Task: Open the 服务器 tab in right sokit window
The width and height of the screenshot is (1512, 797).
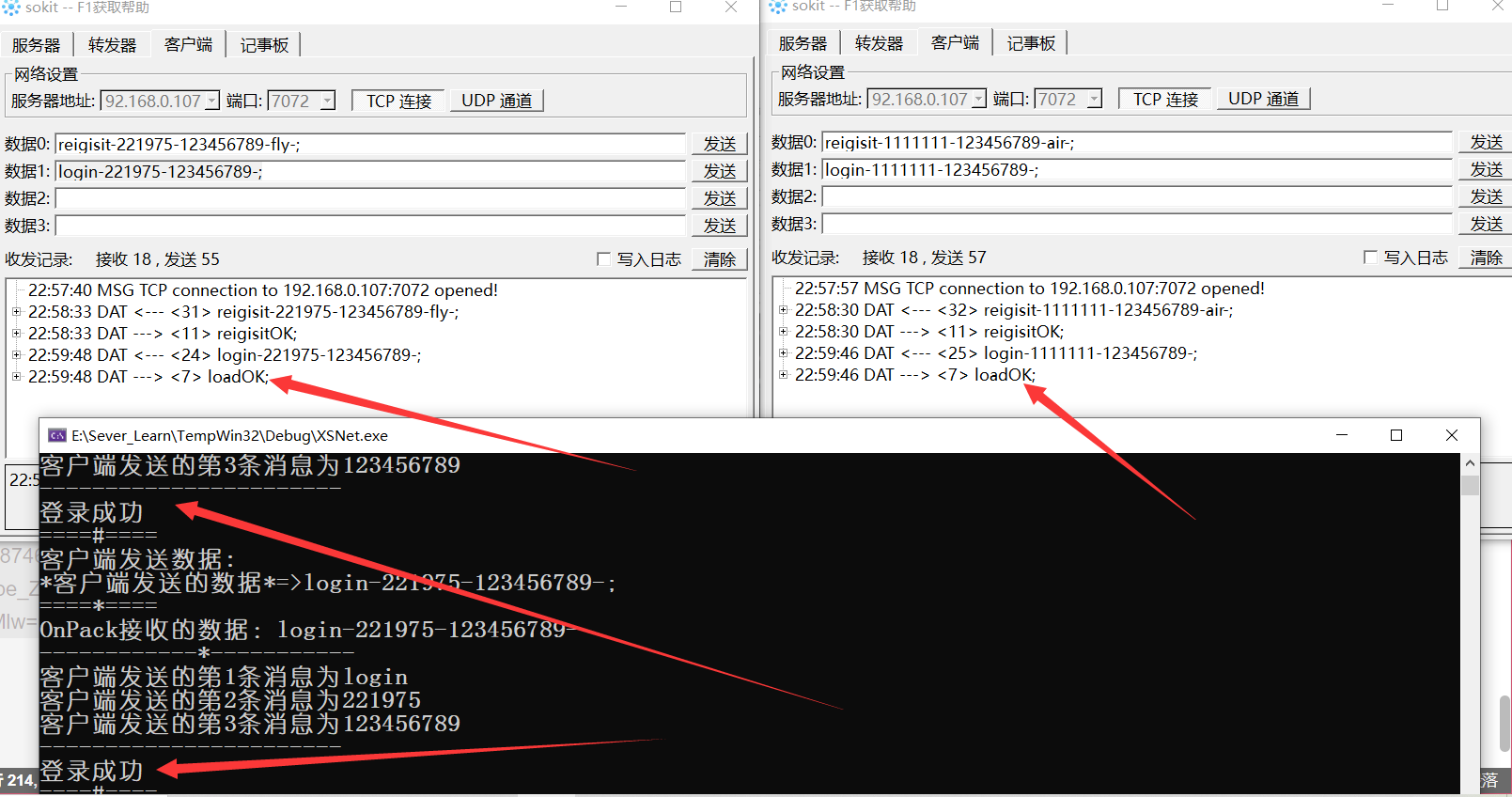Action: point(803,43)
